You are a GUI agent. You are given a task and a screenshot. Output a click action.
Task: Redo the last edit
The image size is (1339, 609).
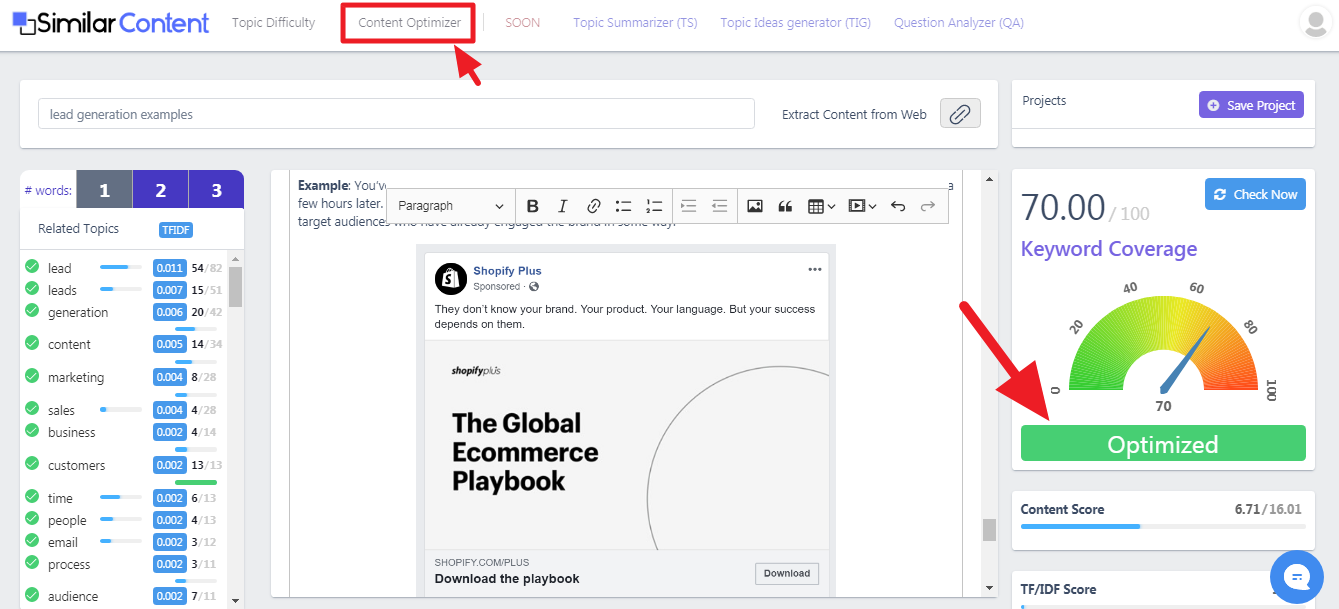(928, 206)
